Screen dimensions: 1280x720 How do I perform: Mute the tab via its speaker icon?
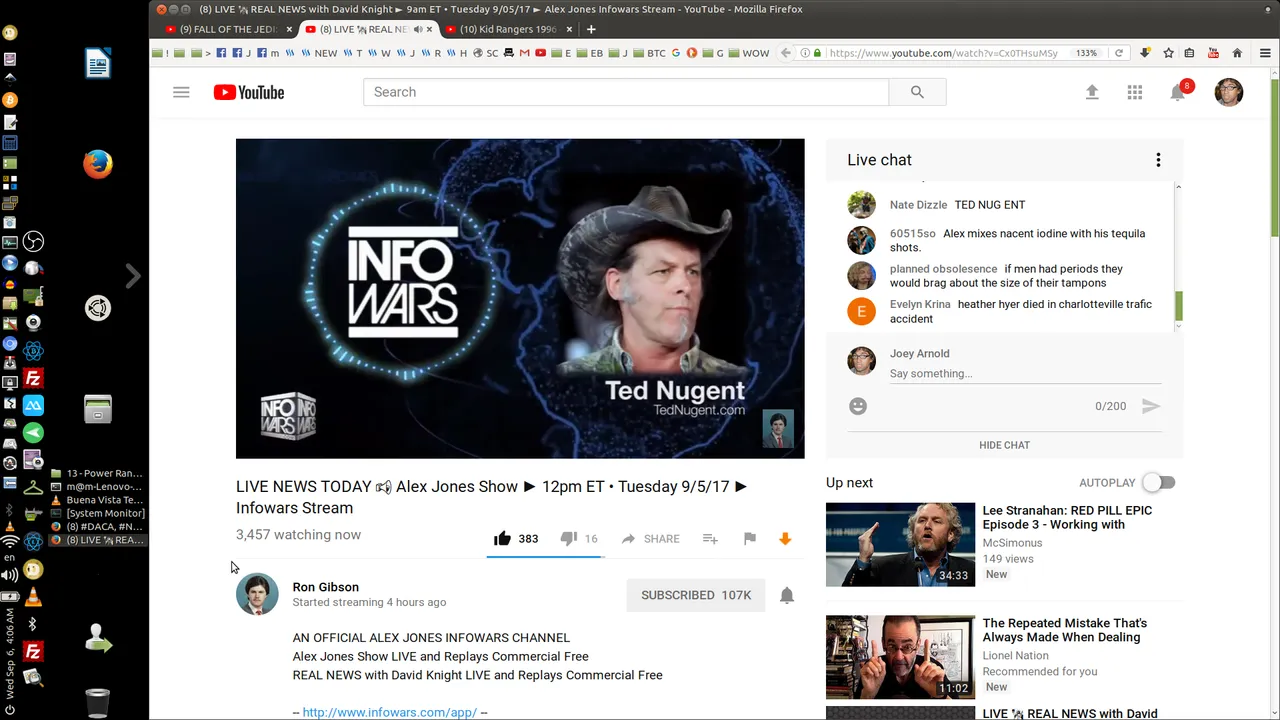point(418,29)
